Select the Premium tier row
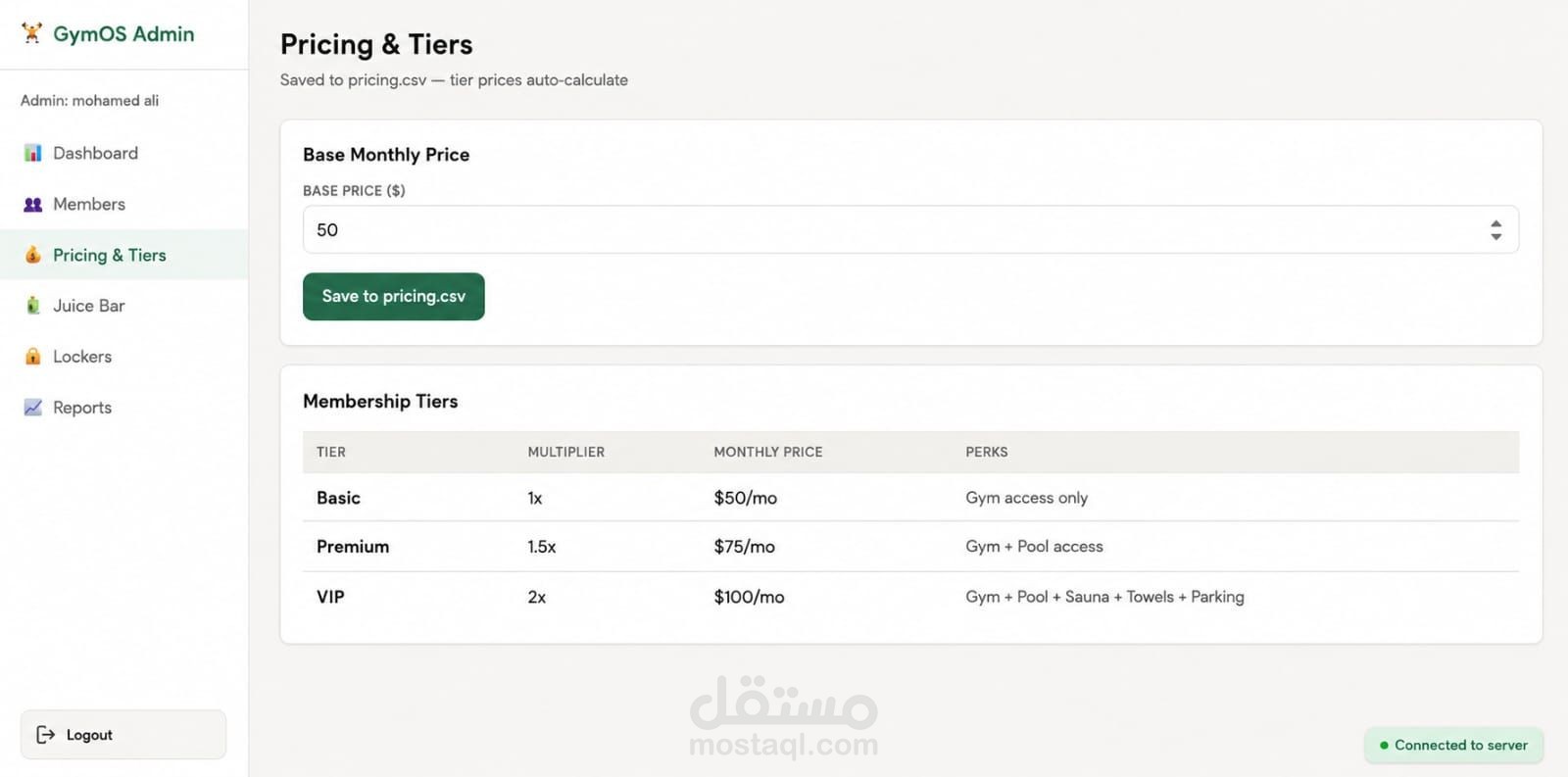Image resolution: width=1568 pixels, height=777 pixels. coord(910,547)
